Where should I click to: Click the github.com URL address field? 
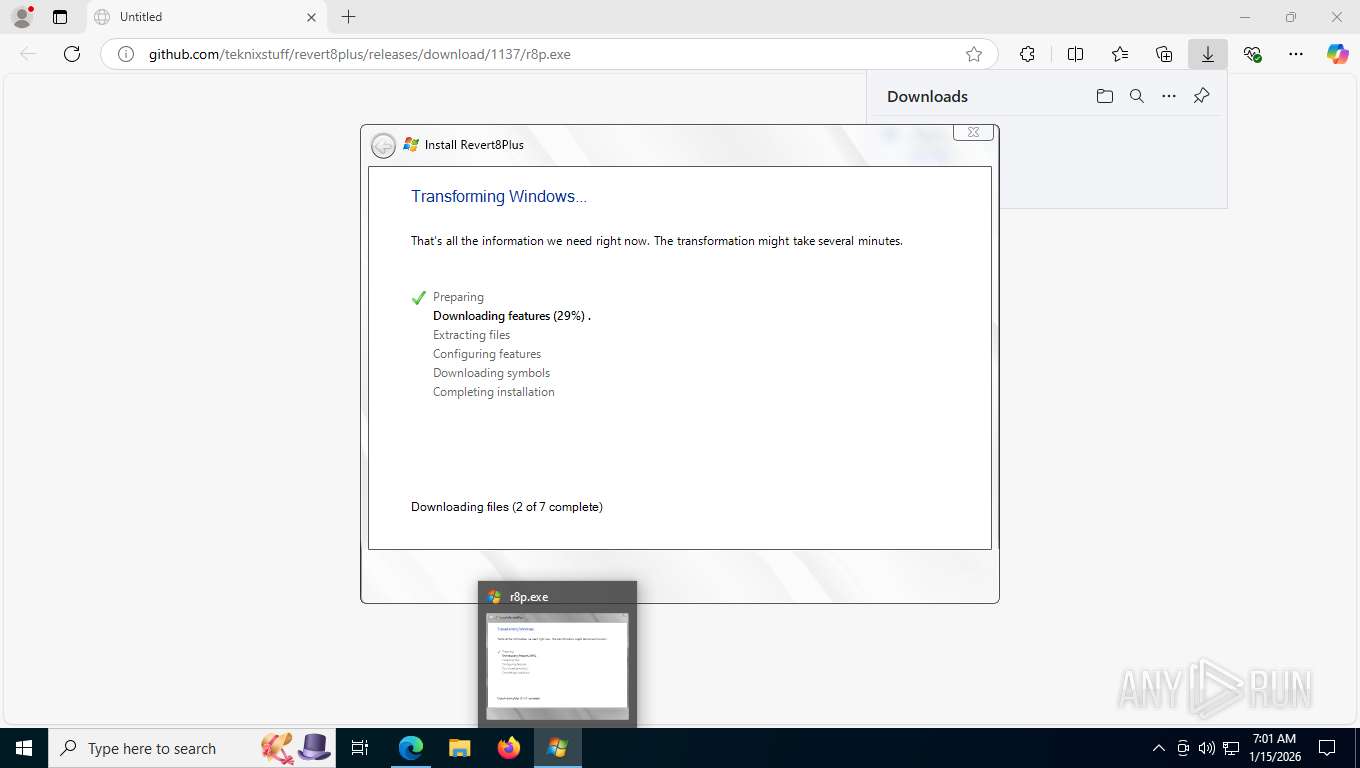click(548, 54)
